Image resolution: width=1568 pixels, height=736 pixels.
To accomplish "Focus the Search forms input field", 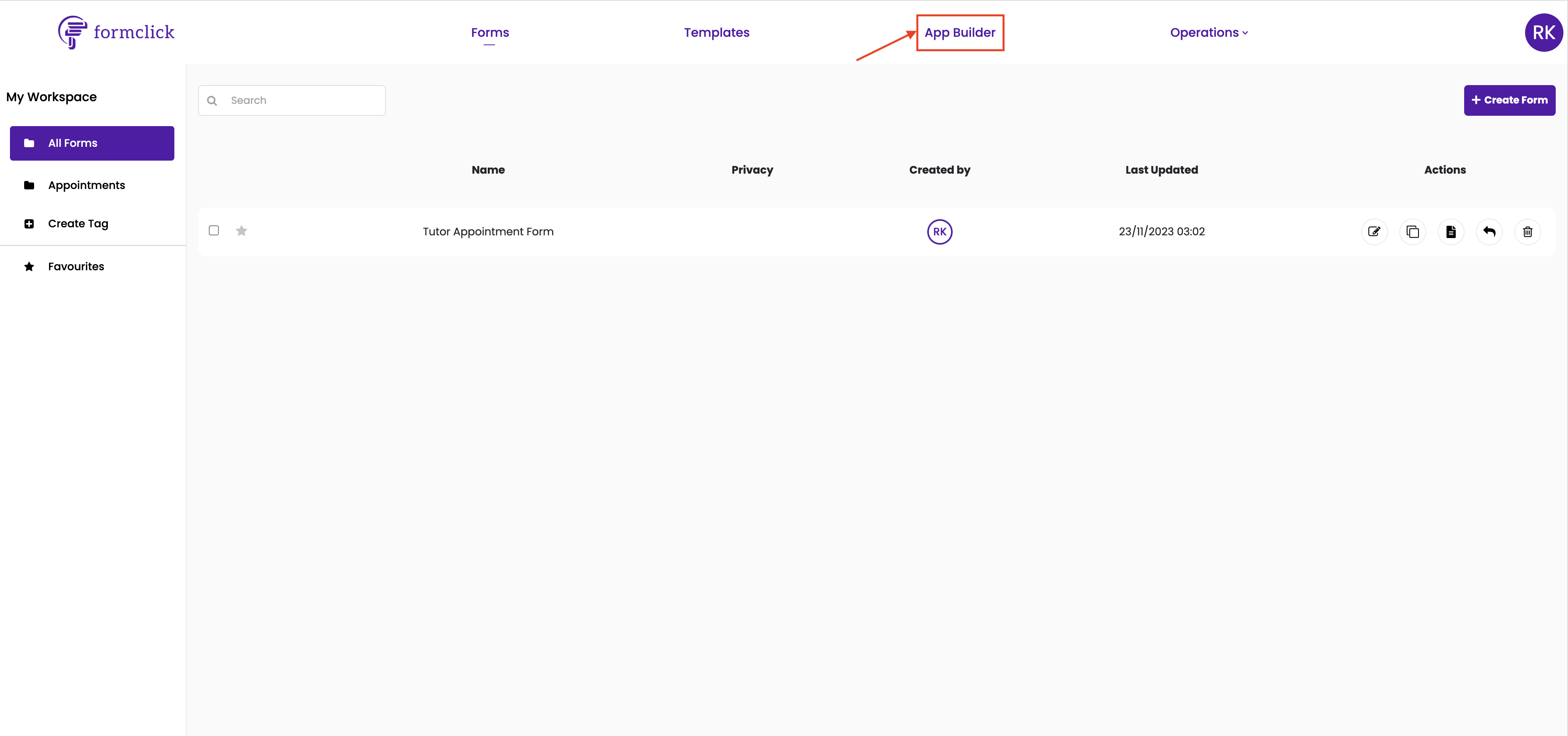I will (x=292, y=100).
